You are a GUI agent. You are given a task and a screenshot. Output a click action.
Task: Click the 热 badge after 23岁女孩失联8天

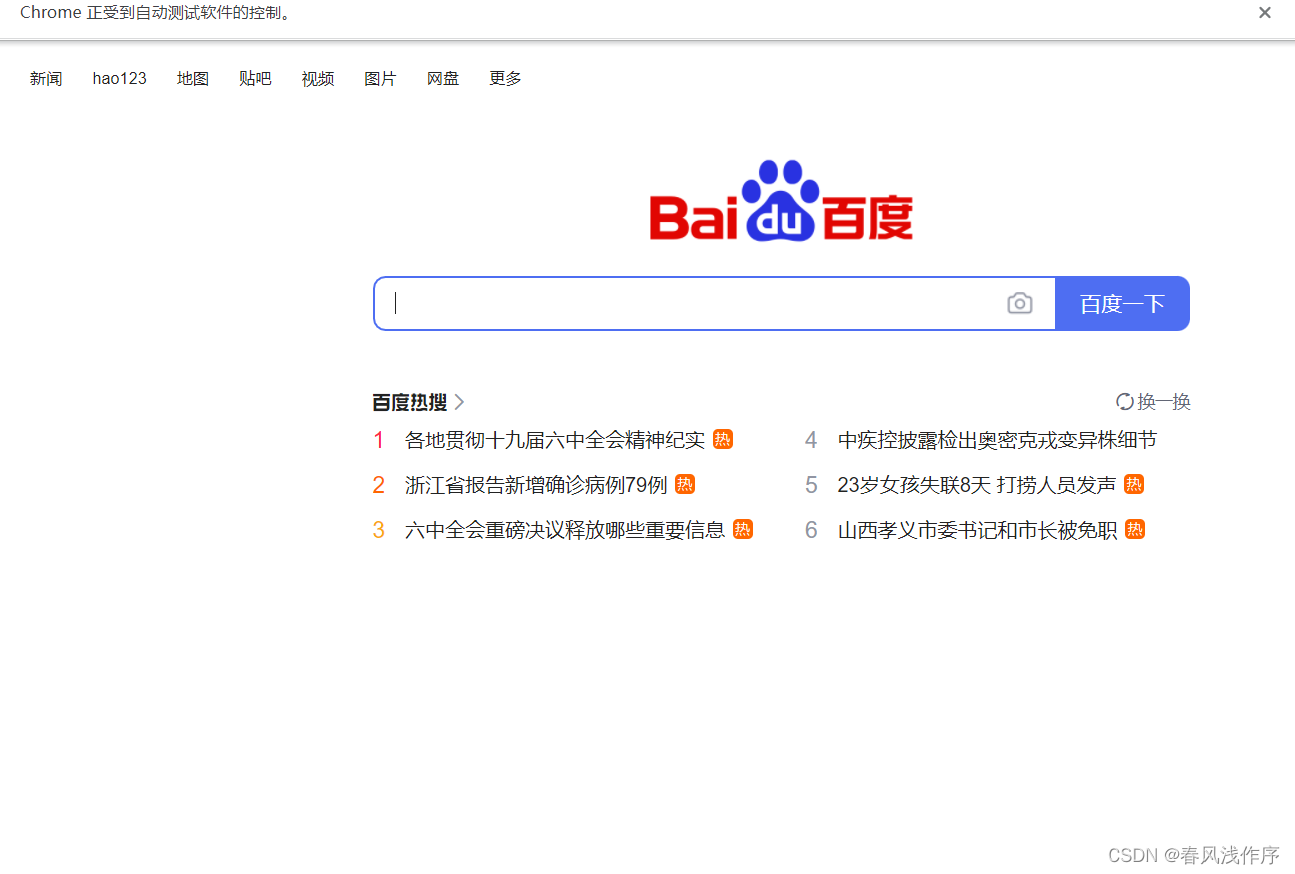(1134, 484)
